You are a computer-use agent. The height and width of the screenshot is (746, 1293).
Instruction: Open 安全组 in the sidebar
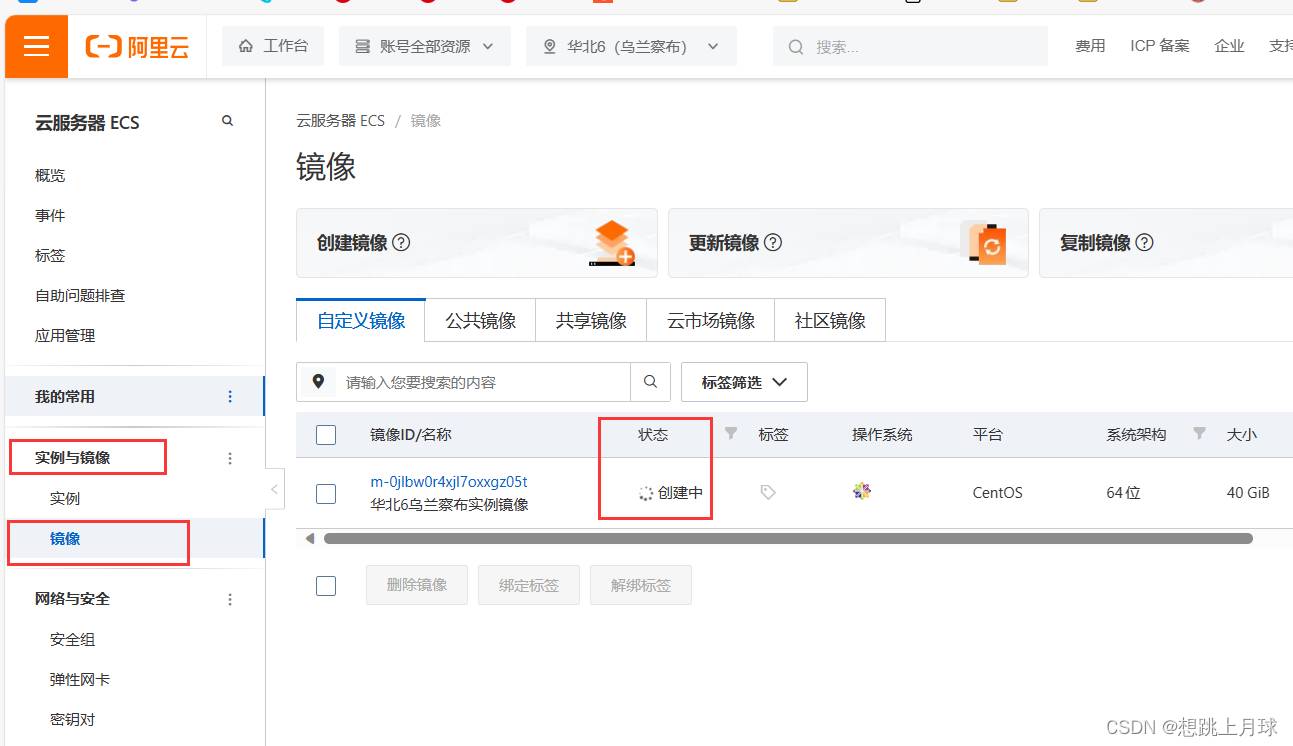pyautogui.click(x=73, y=639)
